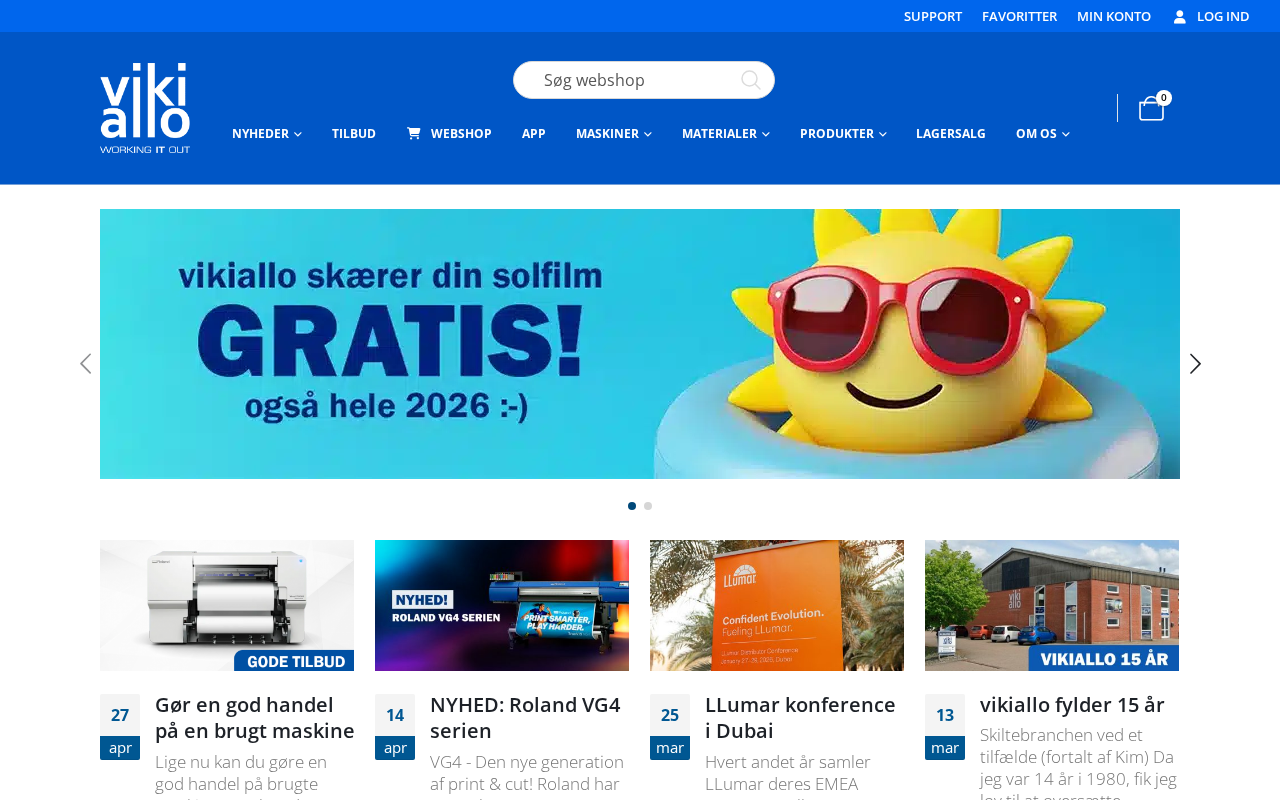Select the first carousel dot
This screenshot has height=800, width=1280.
point(632,506)
